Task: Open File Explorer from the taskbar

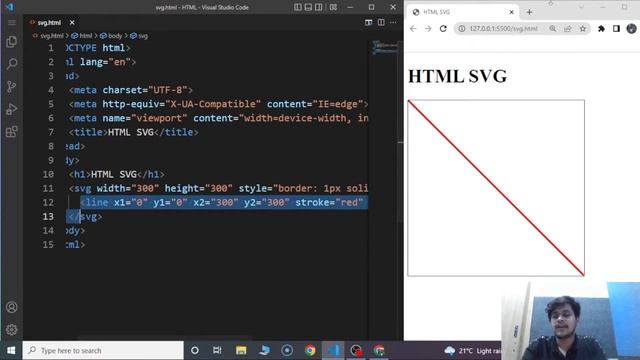Action: (241, 351)
